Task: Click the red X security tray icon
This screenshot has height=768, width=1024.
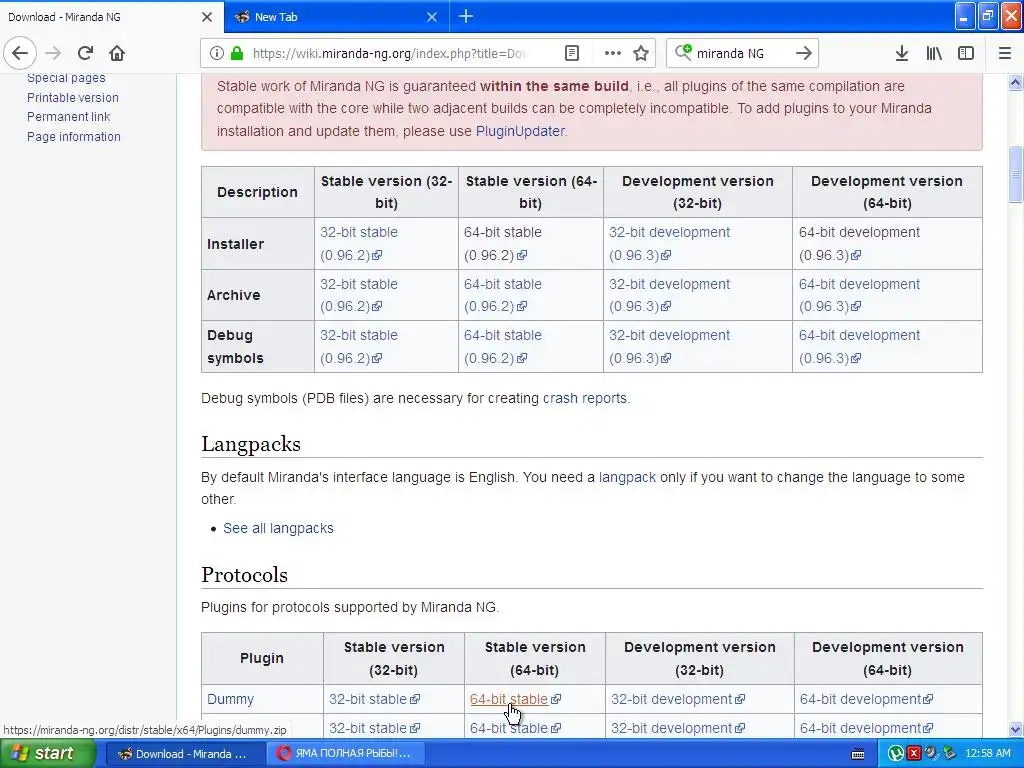Action: (x=914, y=754)
